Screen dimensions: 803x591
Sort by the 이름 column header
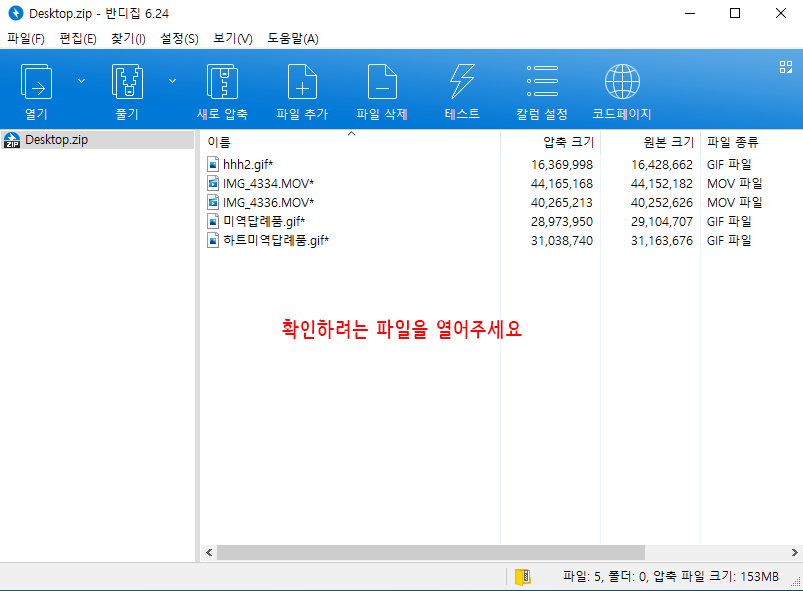pyautogui.click(x=219, y=142)
